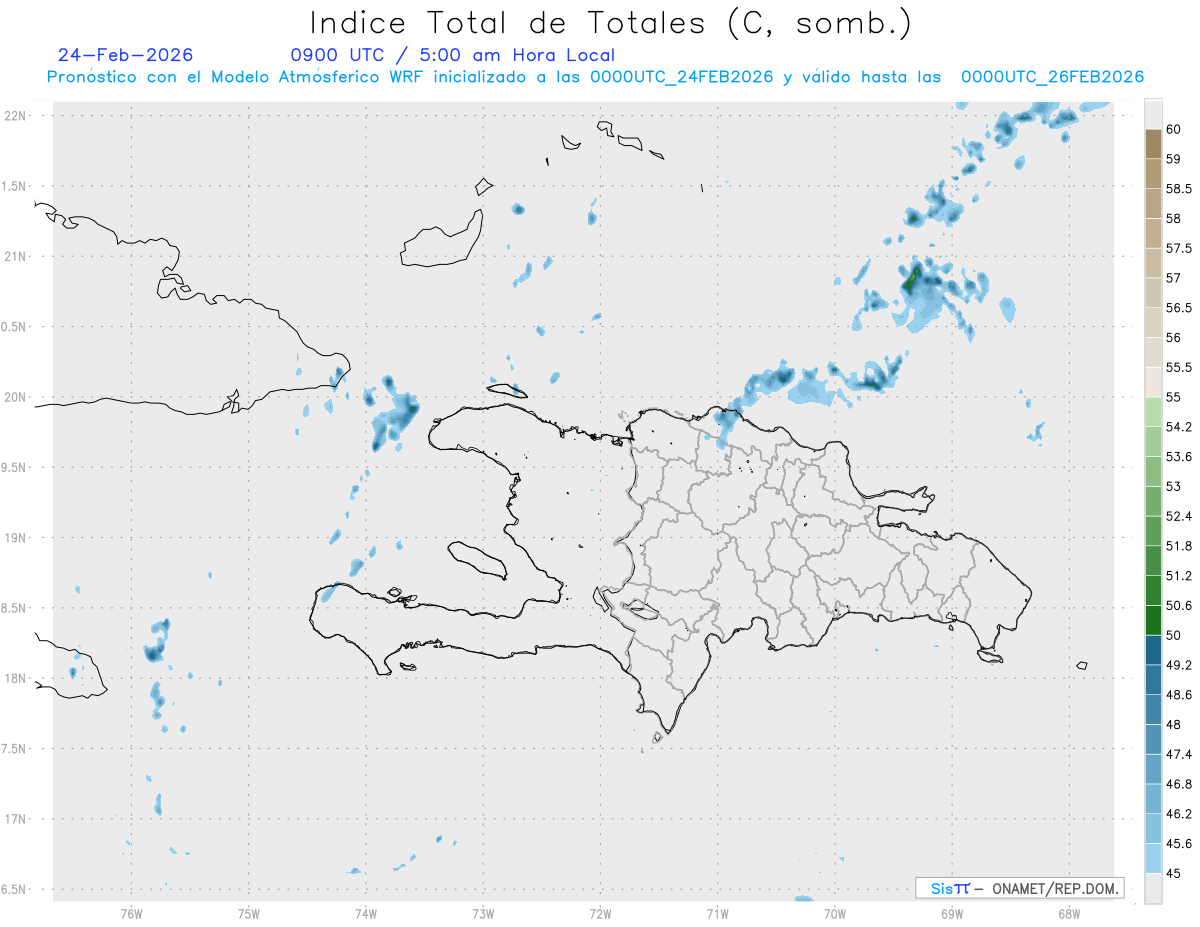Screen dimensions: 1200x927
Task: Click the '17N' latitude label
Action: click(x=15, y=819)
